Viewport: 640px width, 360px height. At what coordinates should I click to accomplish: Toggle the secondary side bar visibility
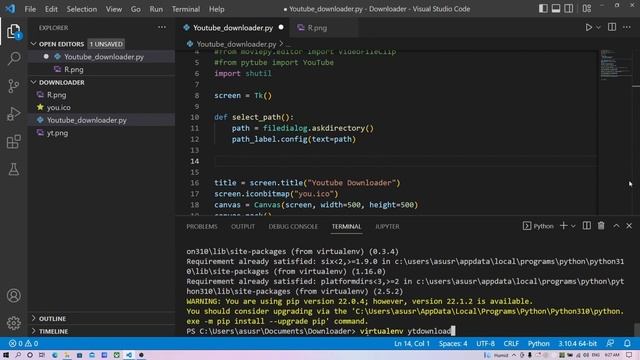pyautogui.click(x=569, y=9)
